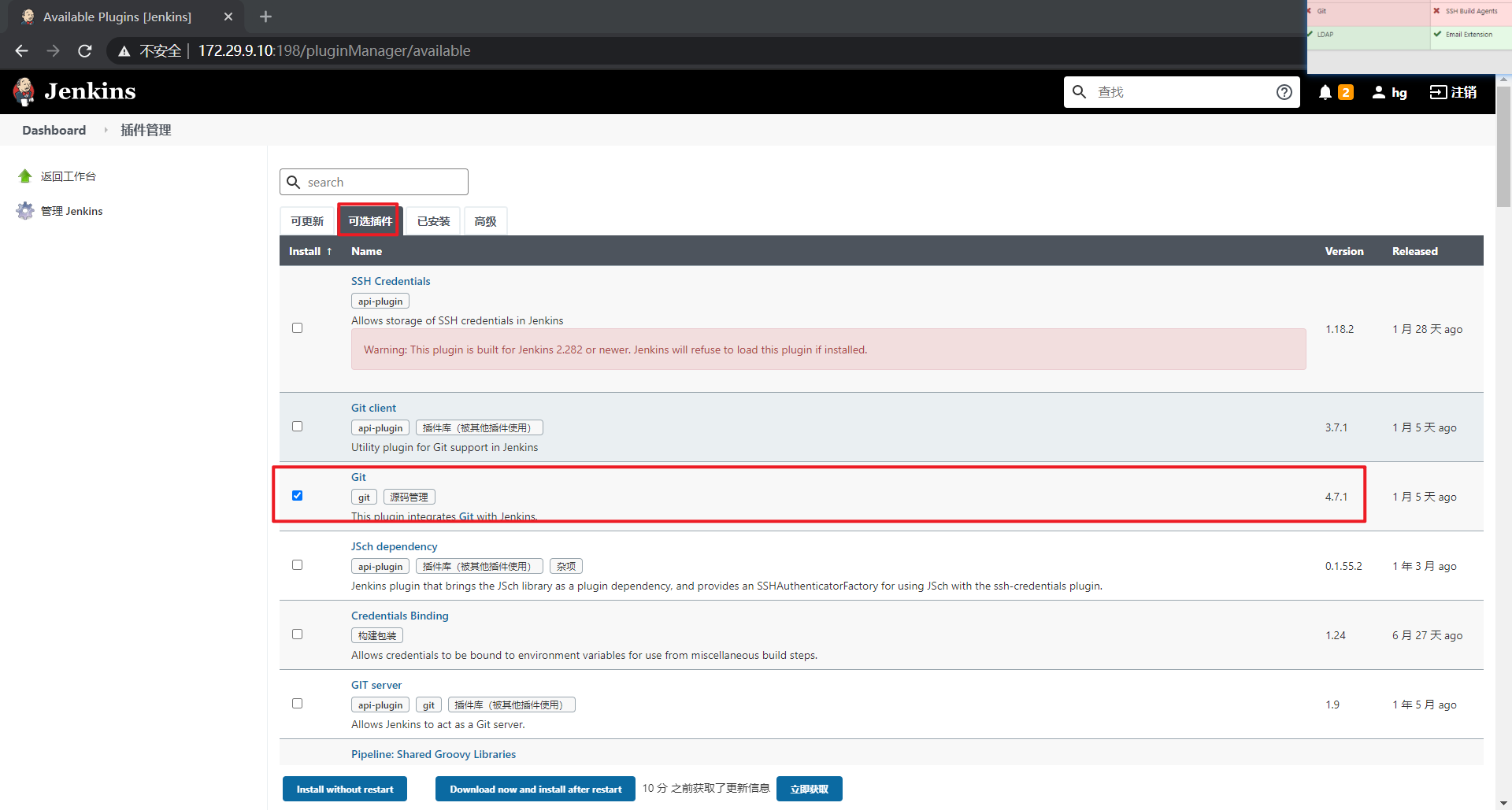Open notifications bell icon
This screenshot has width=1512, height=810.
[x=1325, y=92]
